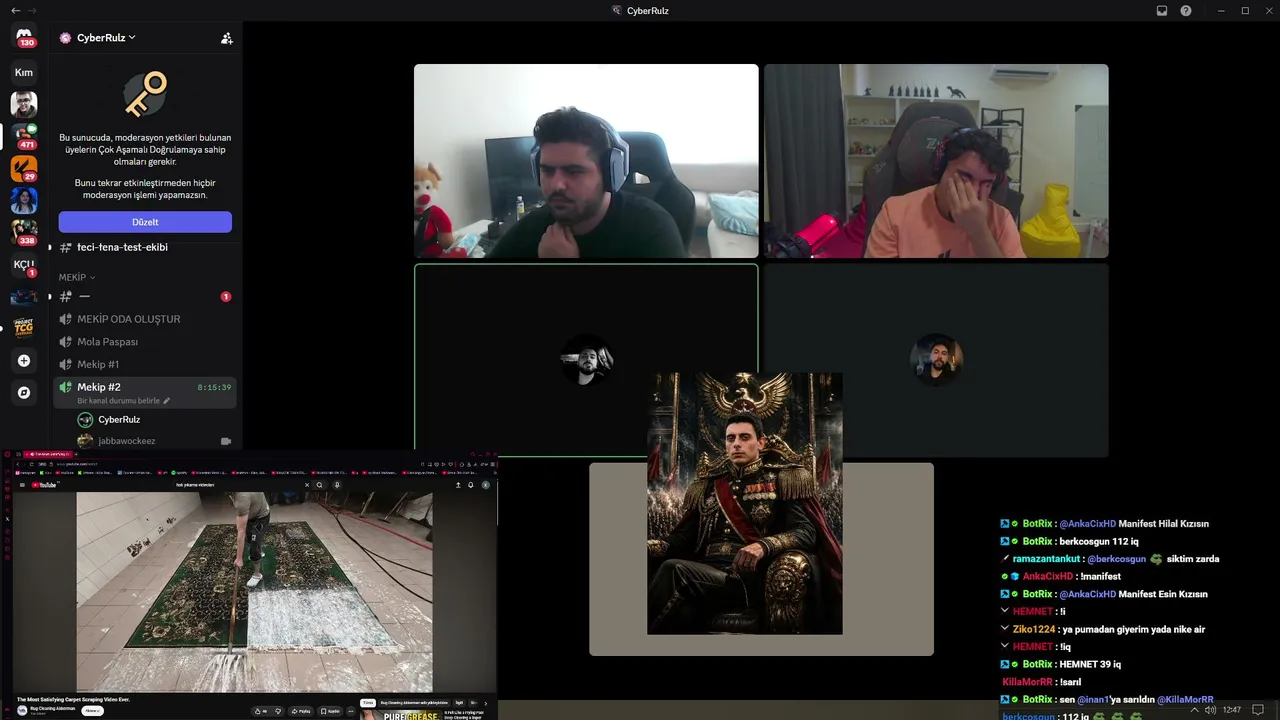Open orange server with 29 badge
This screenshot has width=1280, height=720.
[x=24, y=168]
